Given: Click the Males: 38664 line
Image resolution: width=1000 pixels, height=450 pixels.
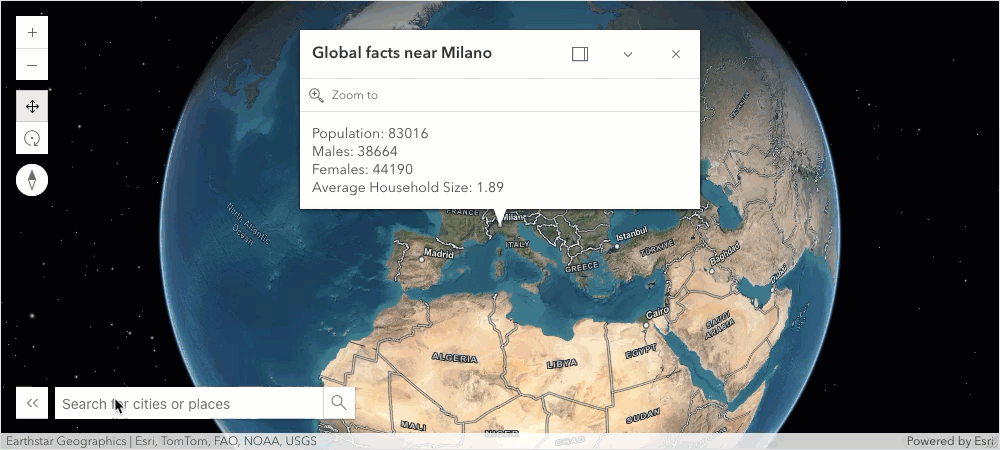Looking at the screenshot, I should [355, 151].
